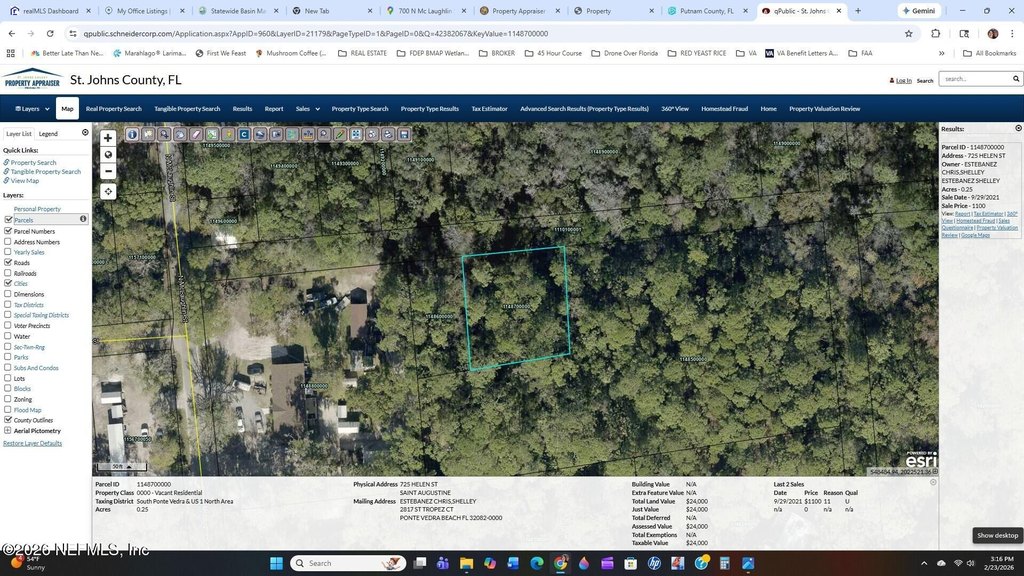Click the Log In link
Image resolution: width=1024 pixels, height=576 pixels.
click(903, 80)
